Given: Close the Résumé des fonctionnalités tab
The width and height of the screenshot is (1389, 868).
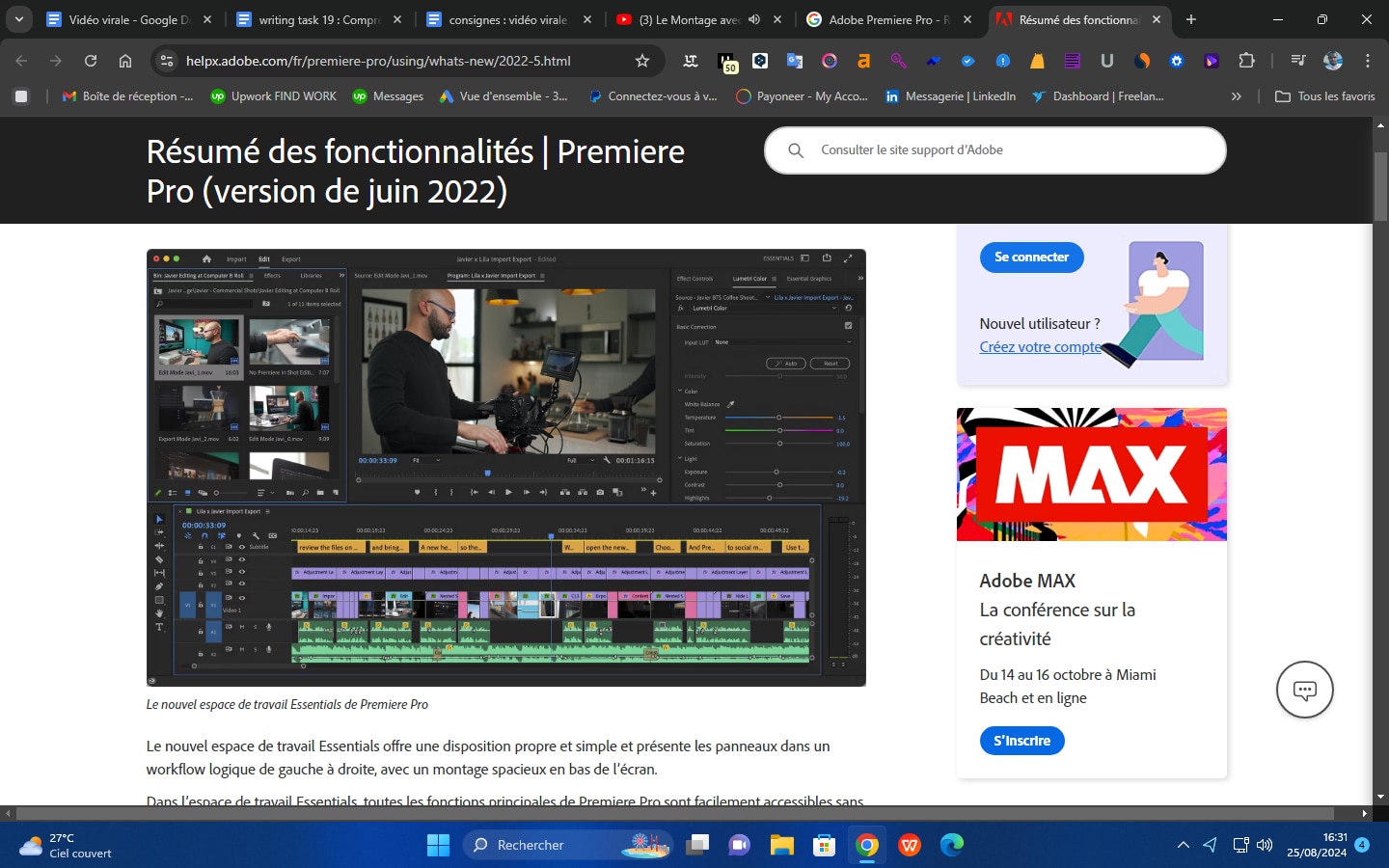Looking at the screenshot, I should point(1157,19).
